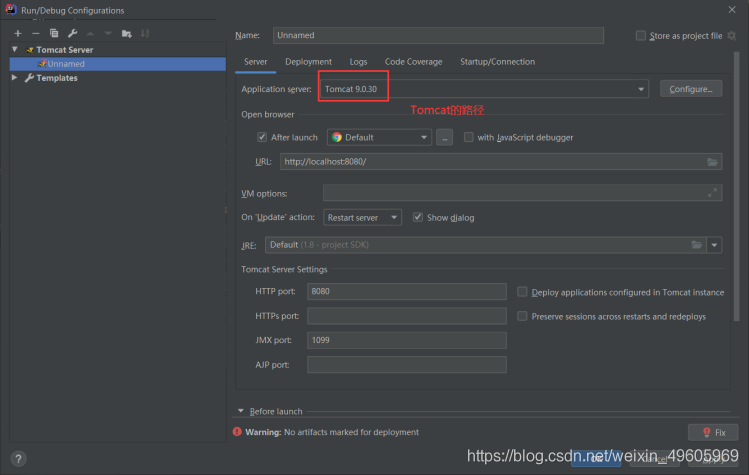Screen dimensions: 749x475
Task: Open Restart server update action dropdown
Action: coord(362,217)
